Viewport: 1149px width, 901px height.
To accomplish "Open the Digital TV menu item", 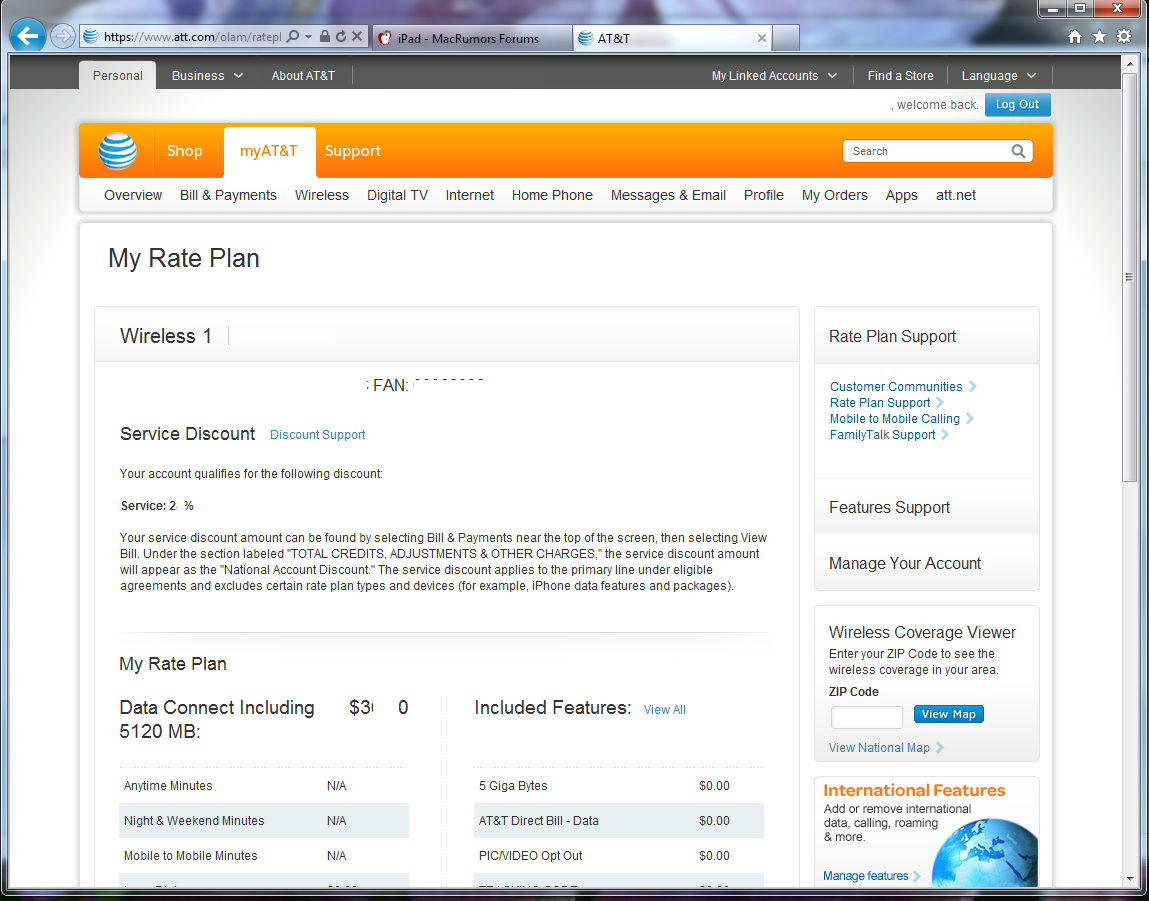I will tap(397, 195).
